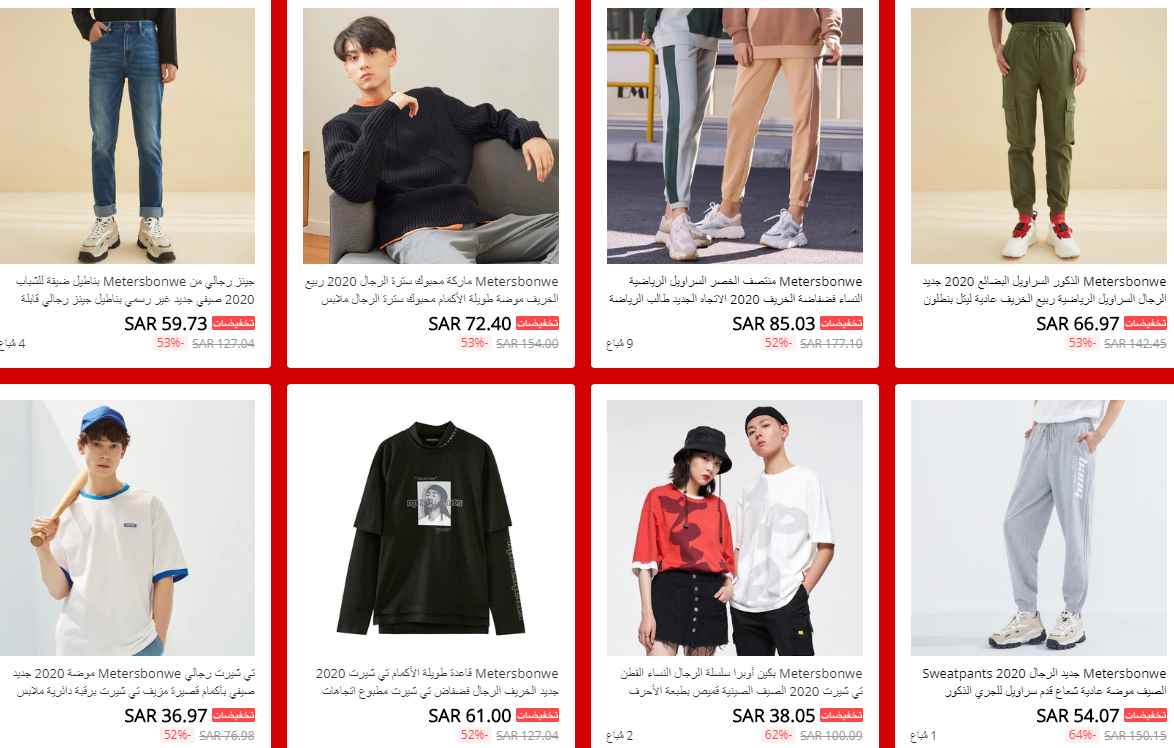Click the sale badge beside SAR 61.00

click(x=538, y=716)
